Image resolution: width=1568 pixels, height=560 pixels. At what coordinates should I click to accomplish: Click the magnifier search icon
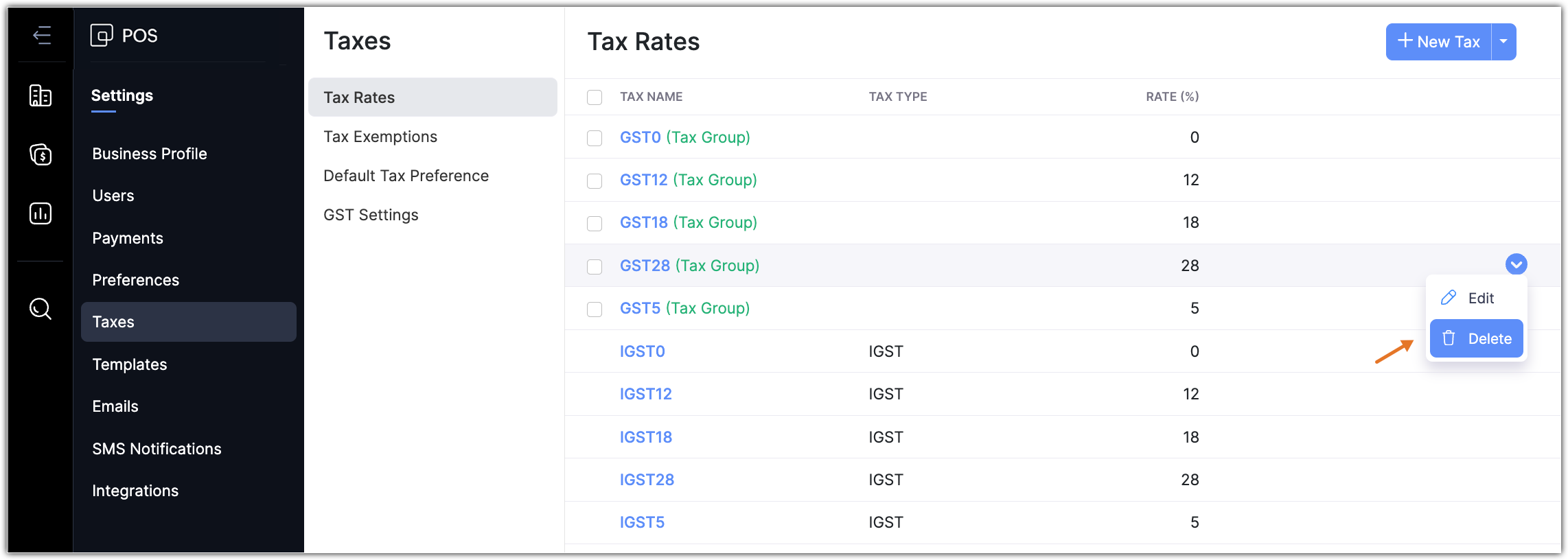pos(41,309)
